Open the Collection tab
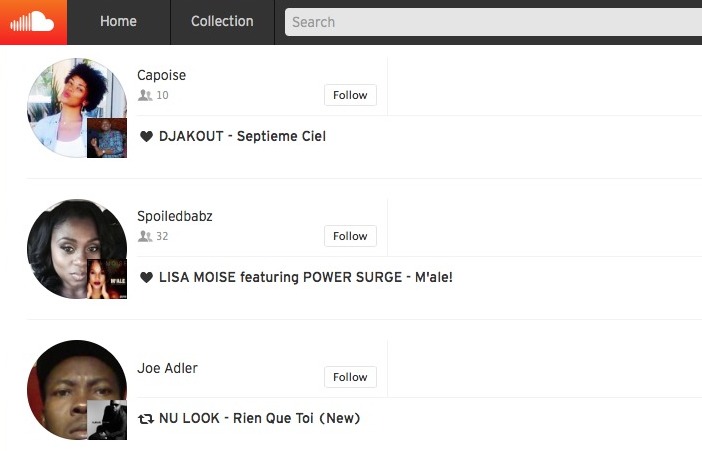 click(222, 21)
